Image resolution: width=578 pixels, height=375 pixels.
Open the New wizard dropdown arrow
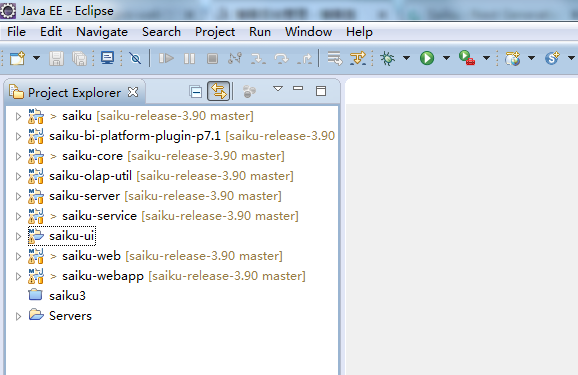tap(36, 58)
